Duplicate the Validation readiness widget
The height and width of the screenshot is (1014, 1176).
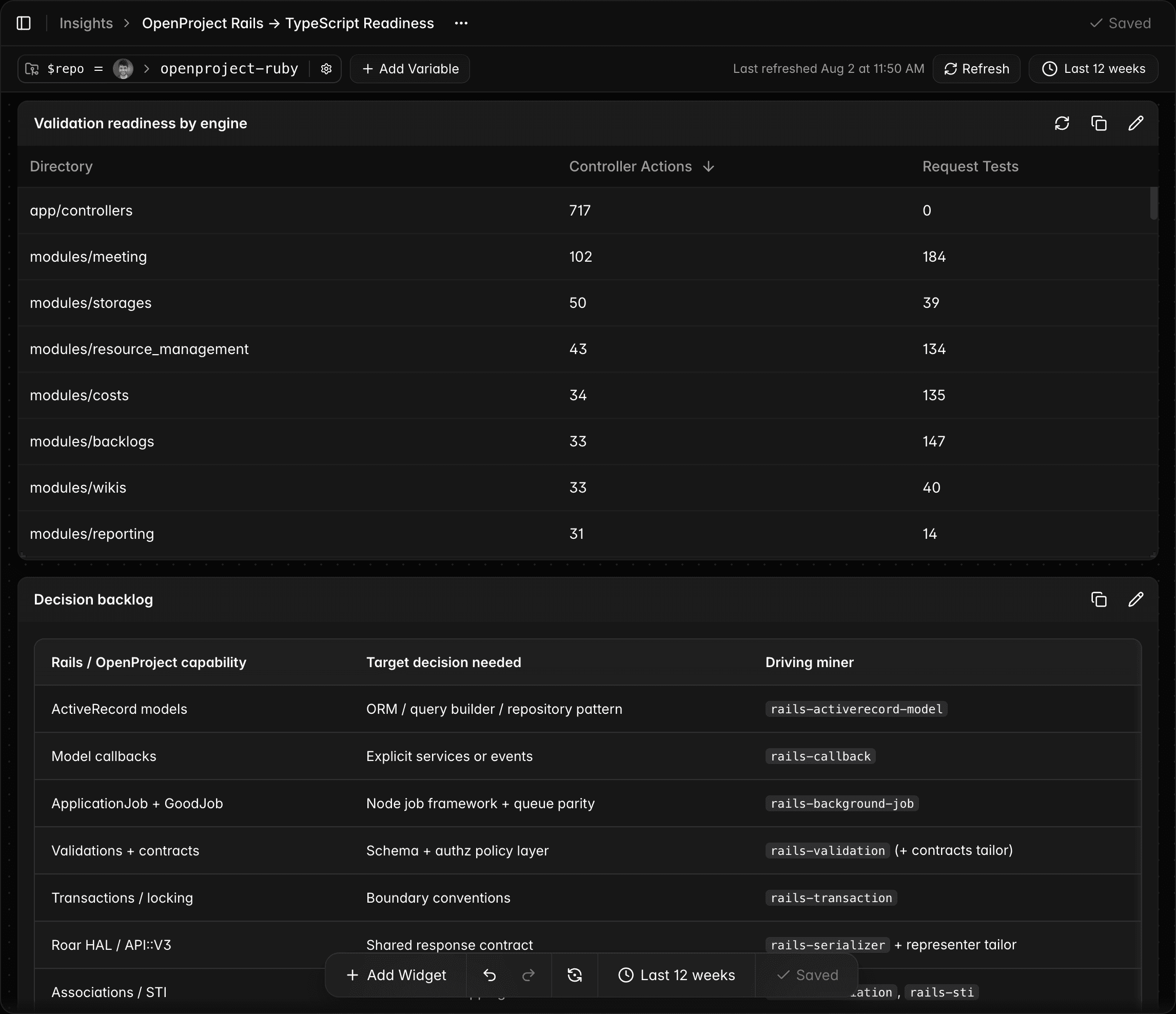point(1099,123)
